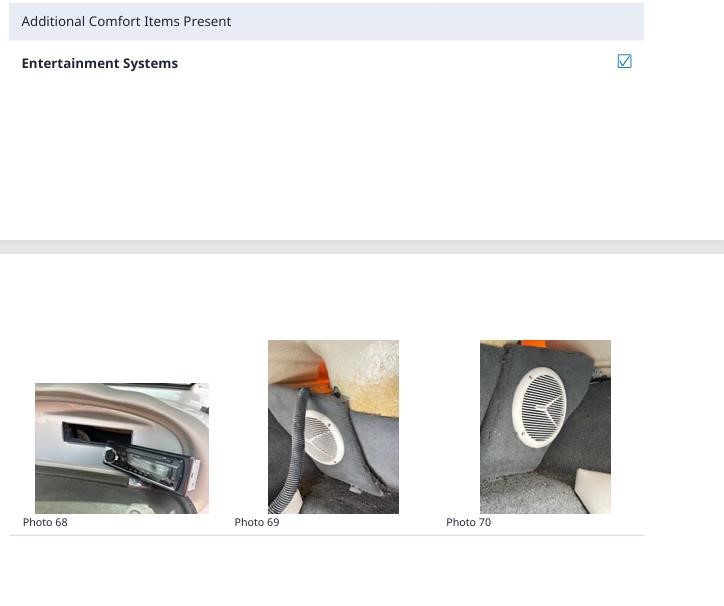Screen dimensions: 724x606
Task: Click the empty dash slot in Photo 68
Action: tap(83, 434)
